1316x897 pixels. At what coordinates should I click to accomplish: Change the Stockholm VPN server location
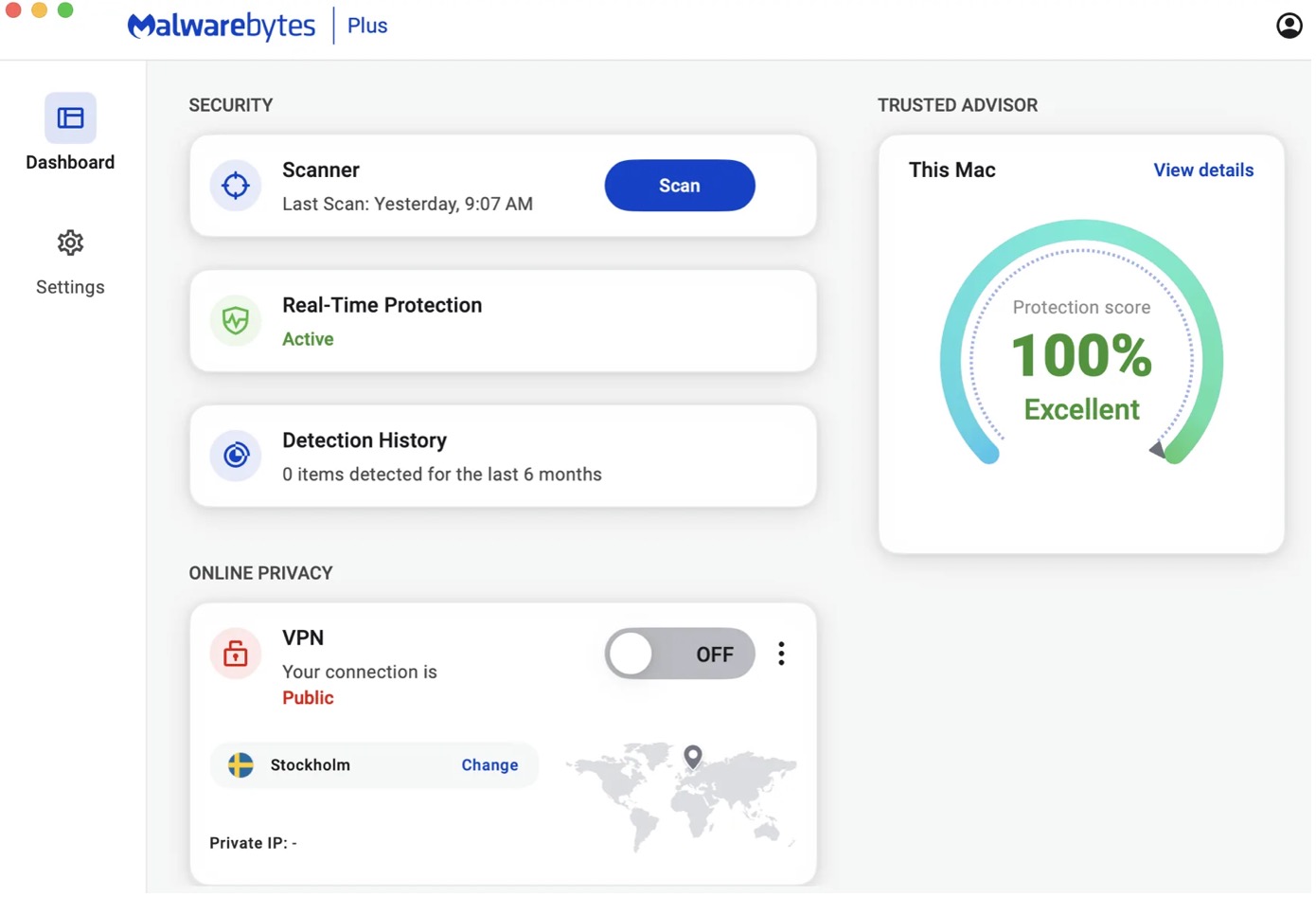click(489, 765)
